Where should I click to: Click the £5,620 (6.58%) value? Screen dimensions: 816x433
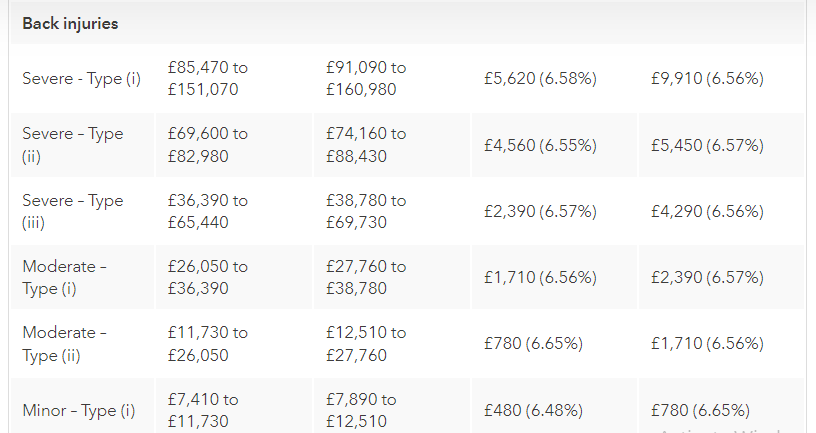pos(540,79)
